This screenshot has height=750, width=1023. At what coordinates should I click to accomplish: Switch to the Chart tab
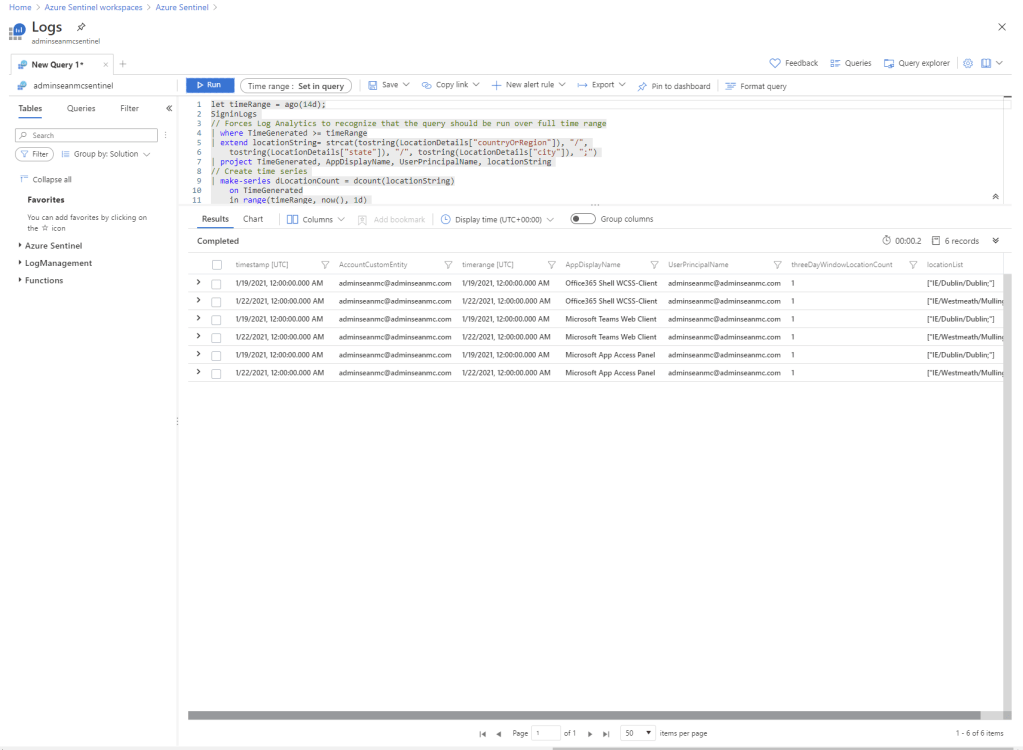pos(253,219)
